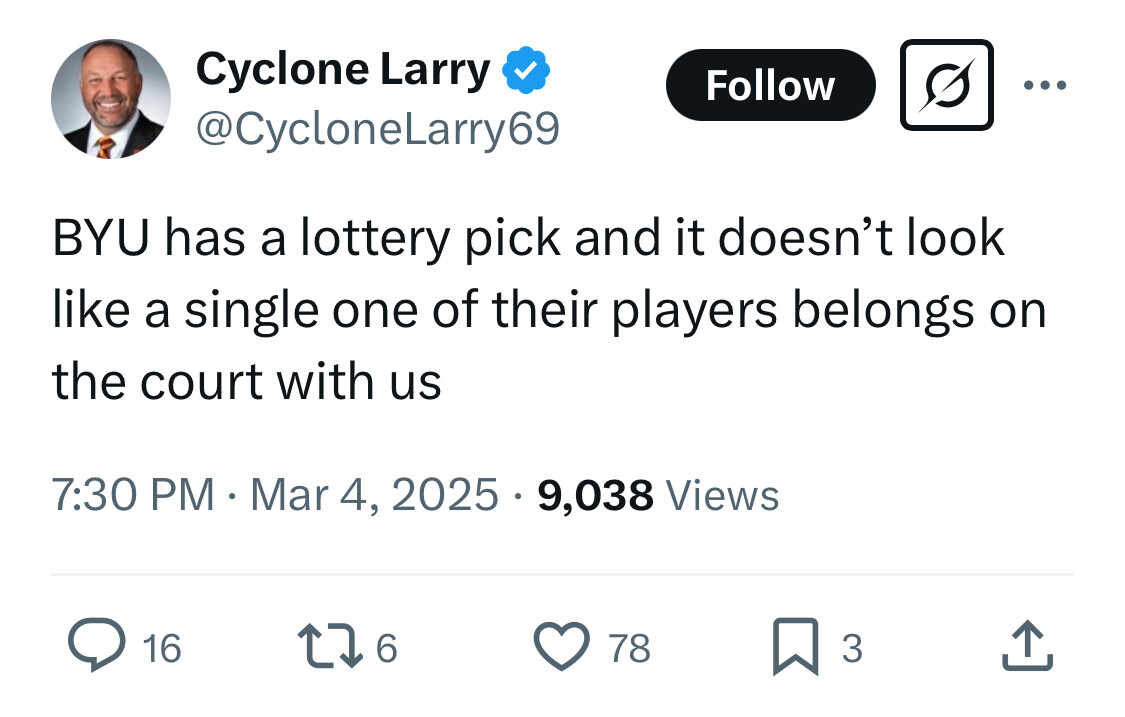Like the tweet with heart icon
1125x717 pixels.
564,647
